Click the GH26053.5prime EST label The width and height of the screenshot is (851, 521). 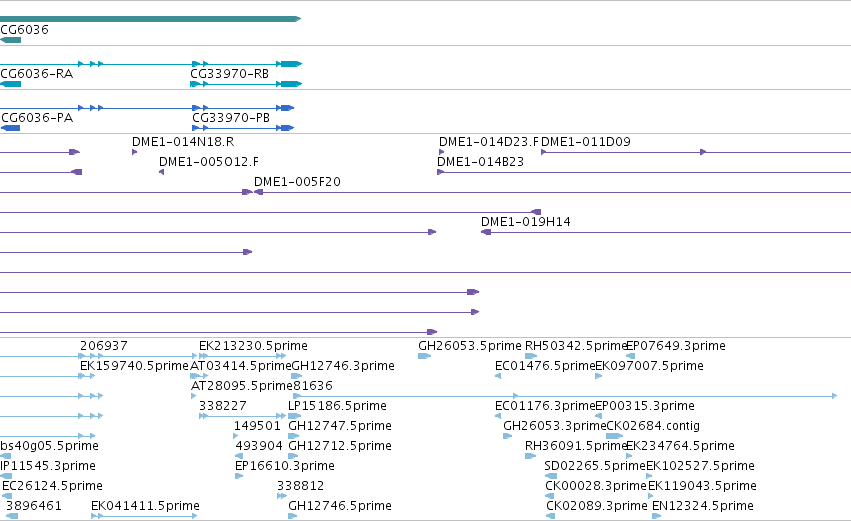click(x=469, y=346)
